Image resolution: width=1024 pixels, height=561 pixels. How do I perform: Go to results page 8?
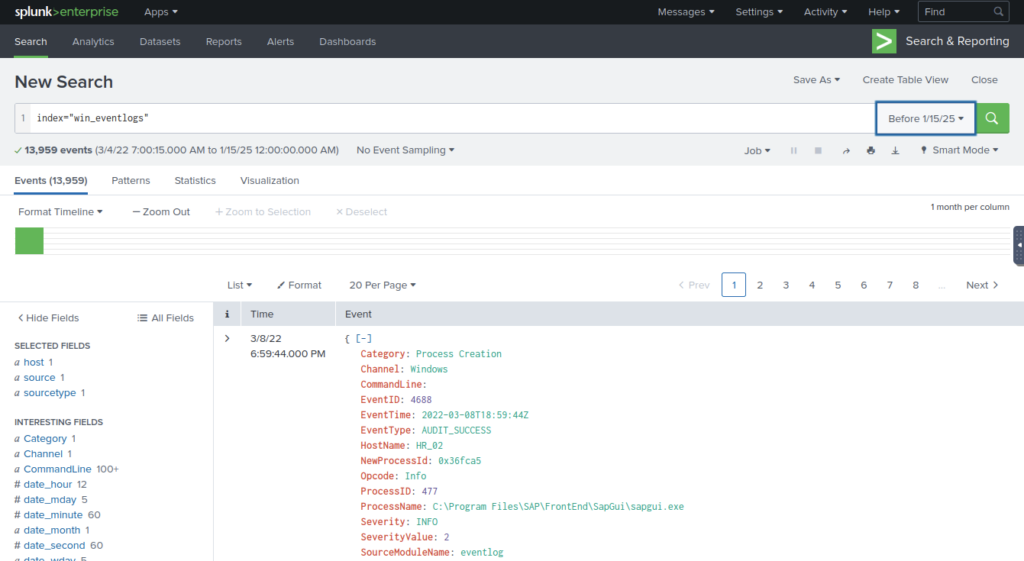pyautogui.click(x=916, y=285)
